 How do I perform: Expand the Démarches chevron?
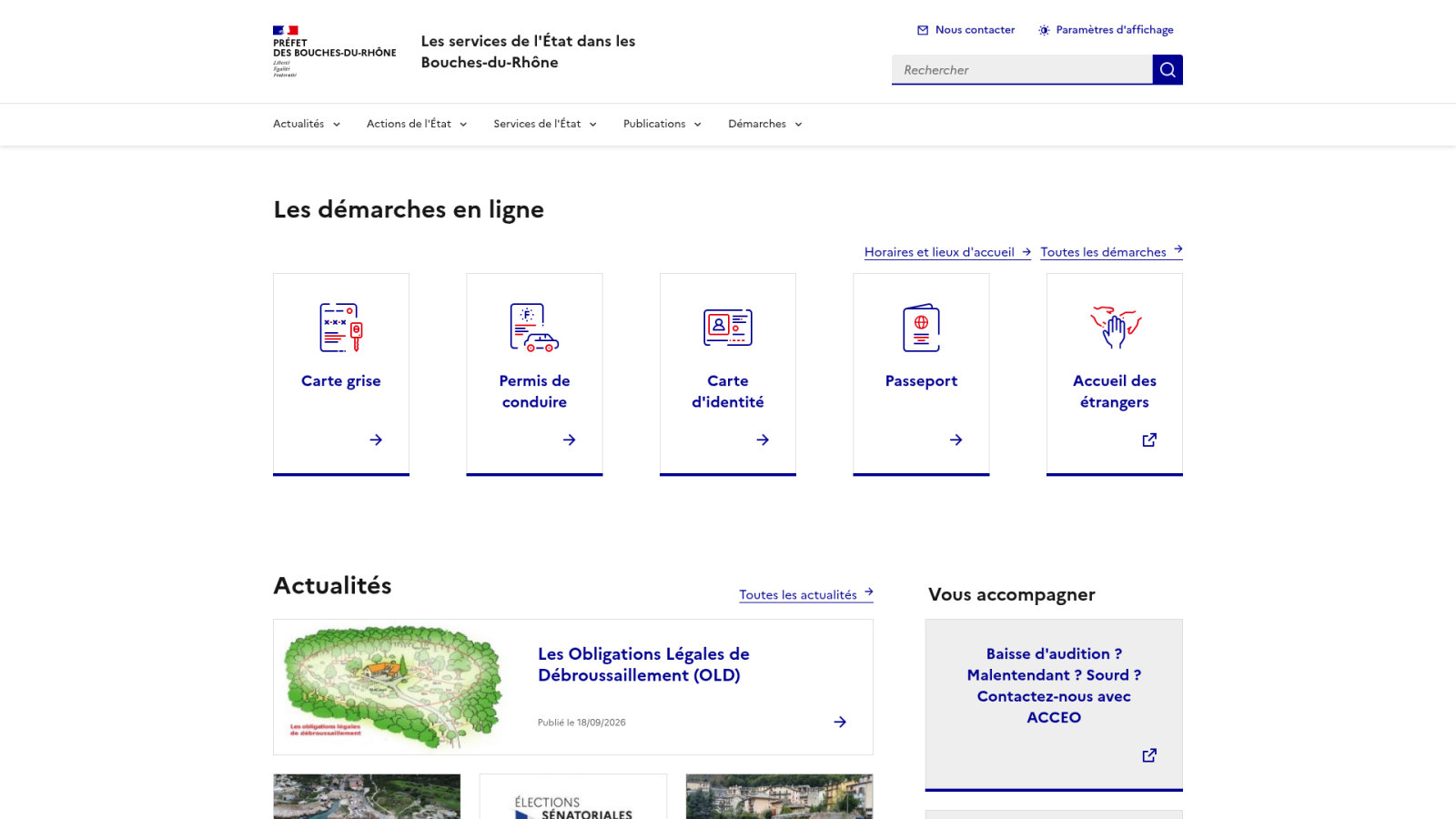[799, 125]
